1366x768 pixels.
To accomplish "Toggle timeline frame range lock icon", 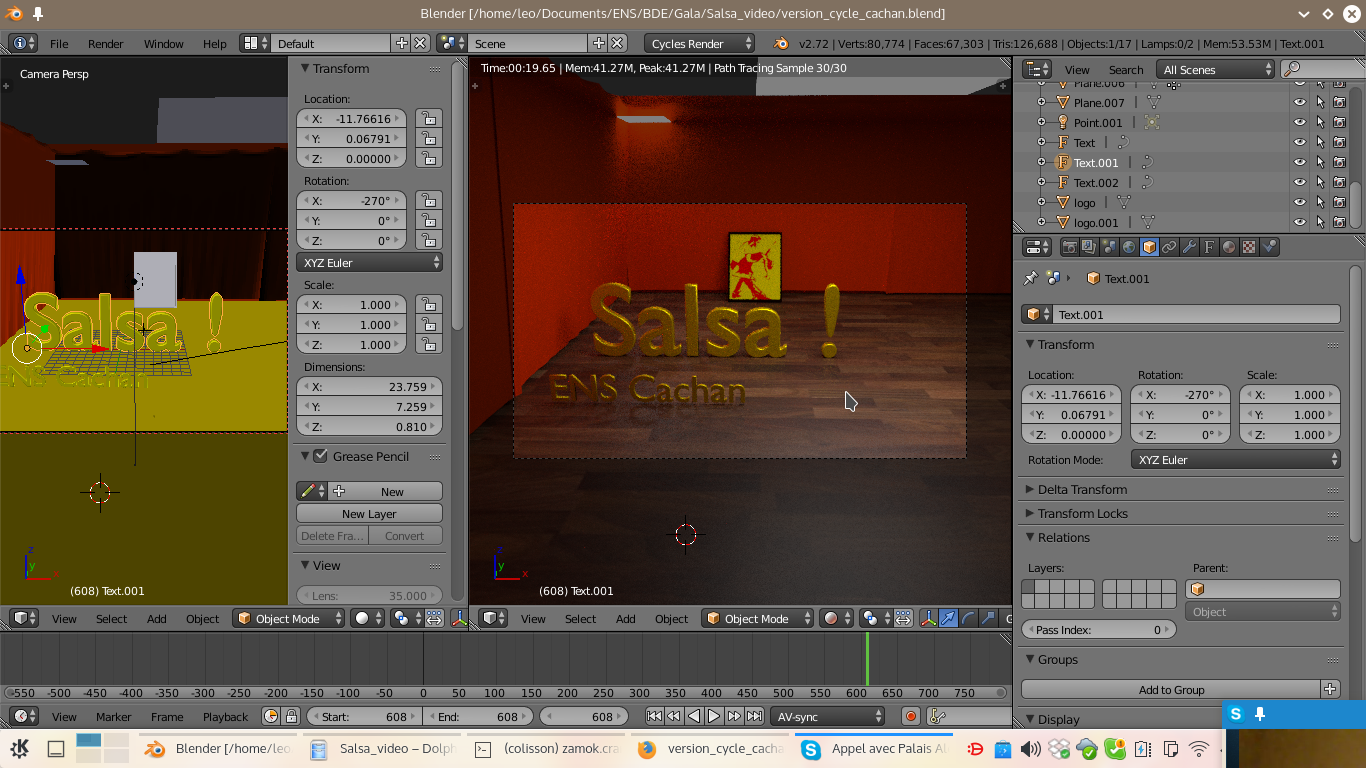I will click(291, 716).
